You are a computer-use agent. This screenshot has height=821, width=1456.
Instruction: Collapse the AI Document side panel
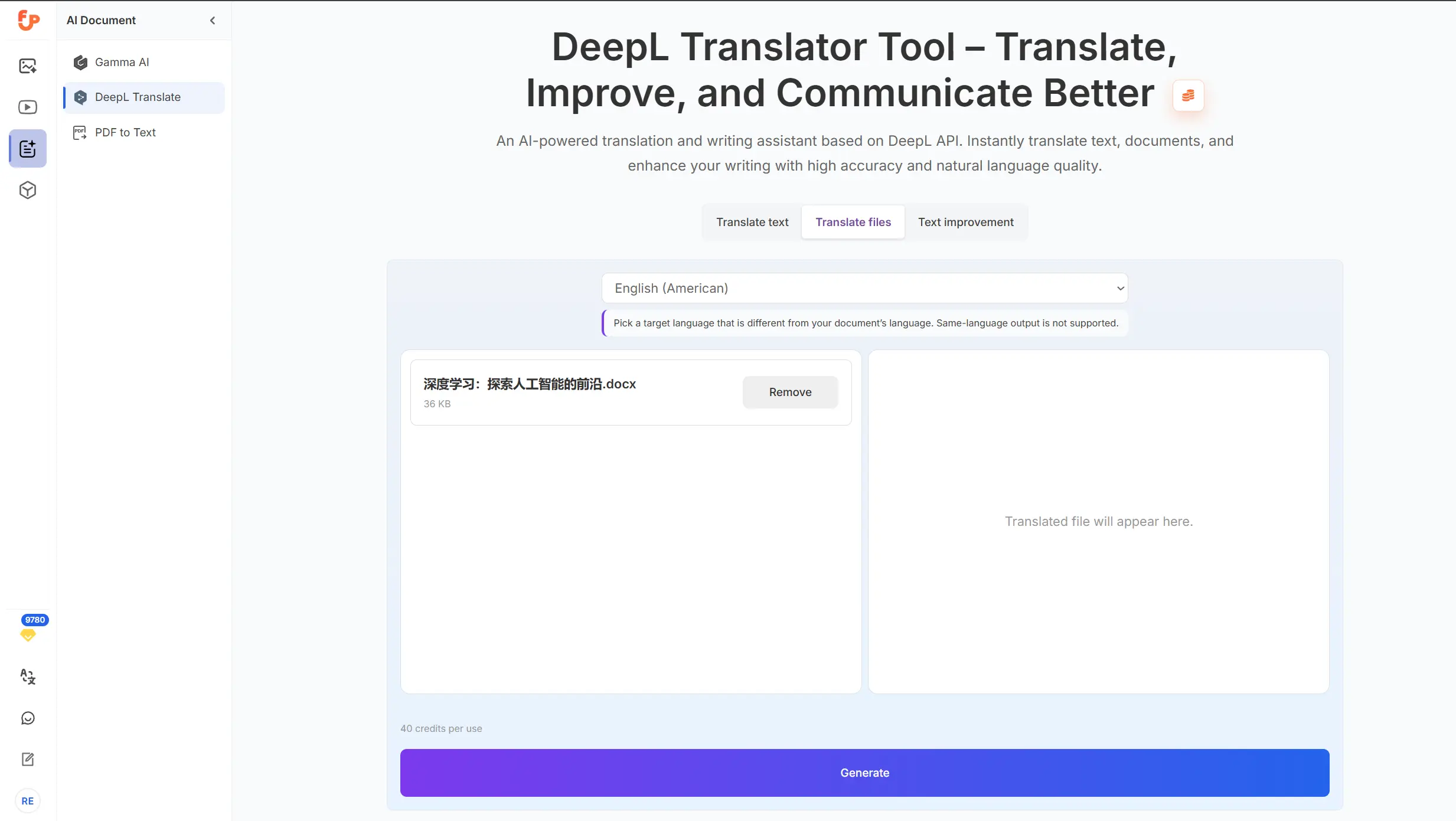coord(213,20)
